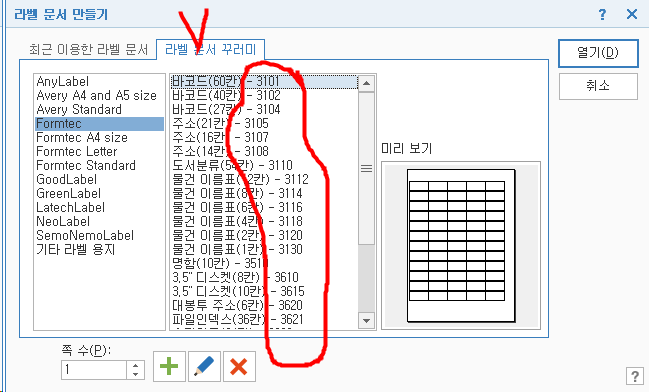Select Avery Standard in the vendor list
Screen dimensions: 649x392
point(99,110)
